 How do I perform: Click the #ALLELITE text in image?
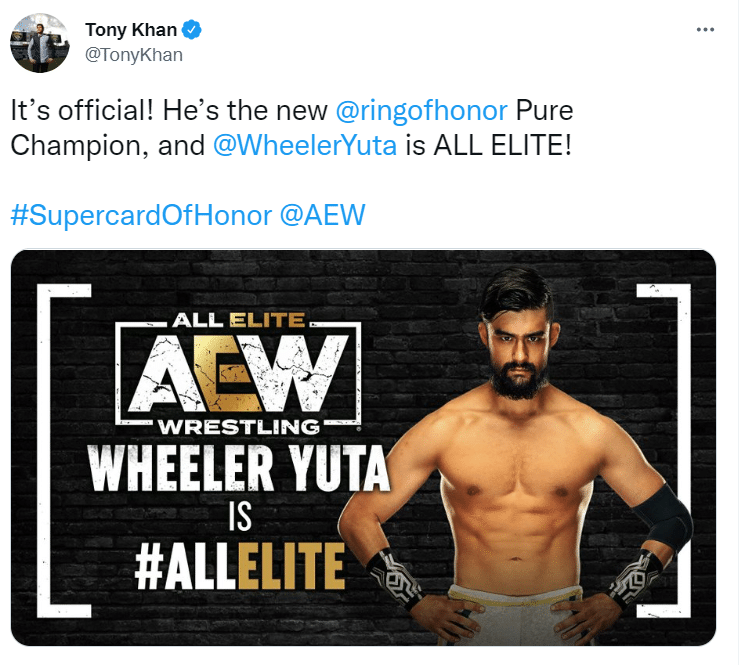[240, 566]
